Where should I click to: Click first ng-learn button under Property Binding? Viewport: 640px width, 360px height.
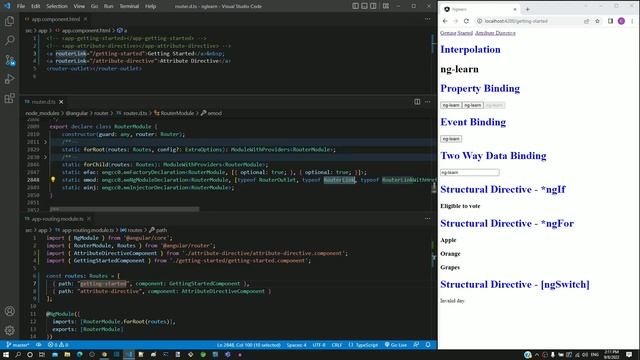[451, 105]
